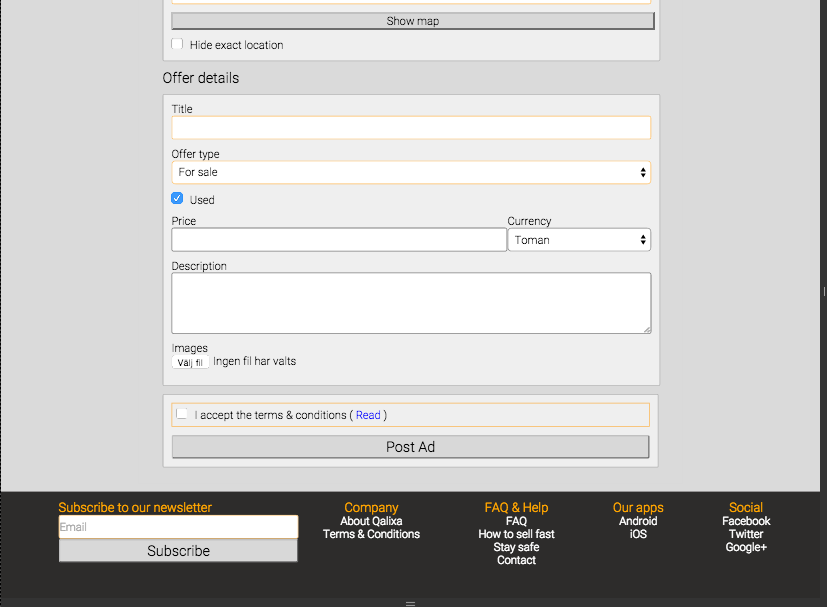This screenshot has width=827, height=607.
Task: Click the newsletter Email field
Action: [178, 527]
